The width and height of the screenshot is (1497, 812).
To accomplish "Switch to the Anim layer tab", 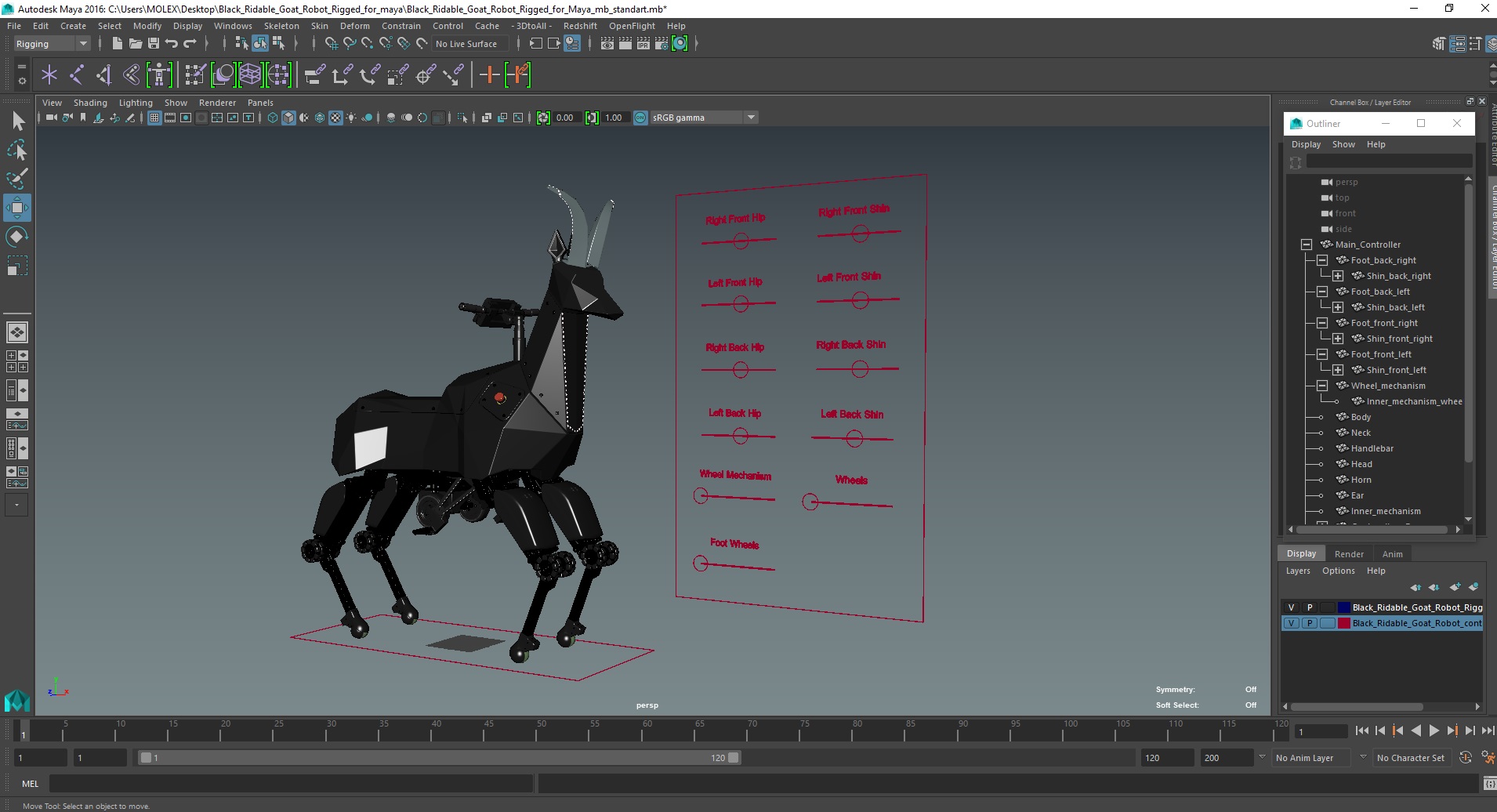I will pos(1392,553).
